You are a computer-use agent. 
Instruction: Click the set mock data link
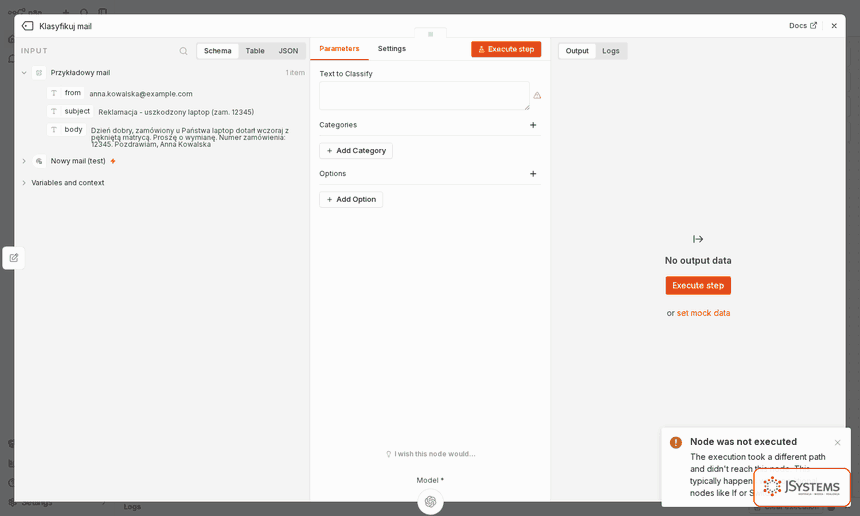(703, 313)
